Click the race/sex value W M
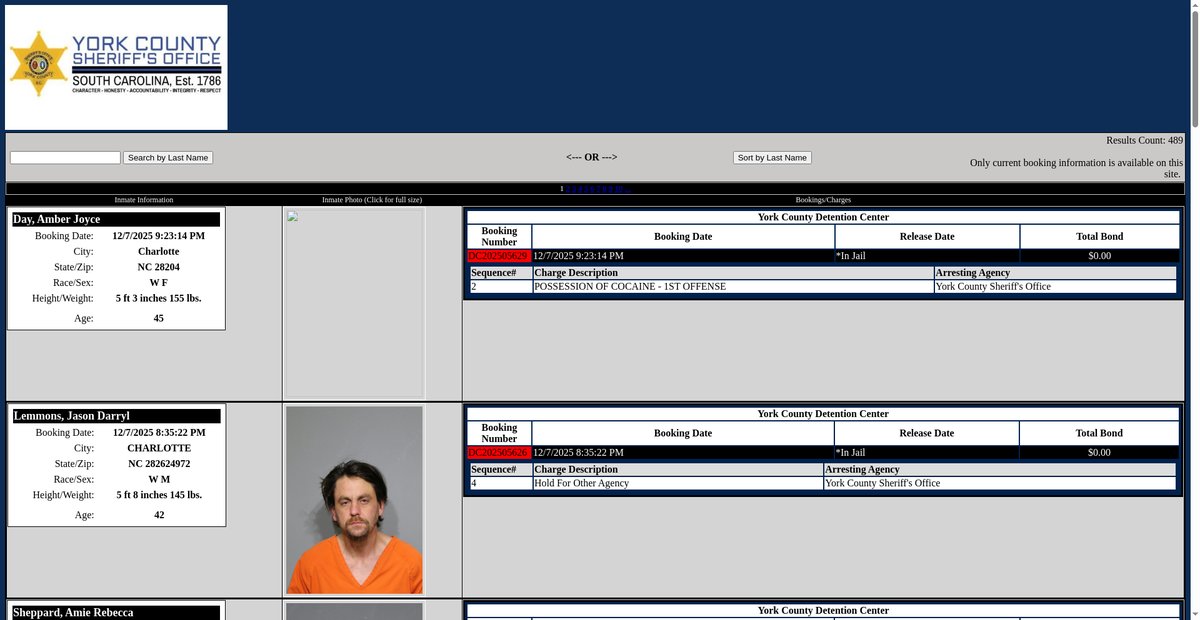1200x620 pixels. click(x=159, y=480)
